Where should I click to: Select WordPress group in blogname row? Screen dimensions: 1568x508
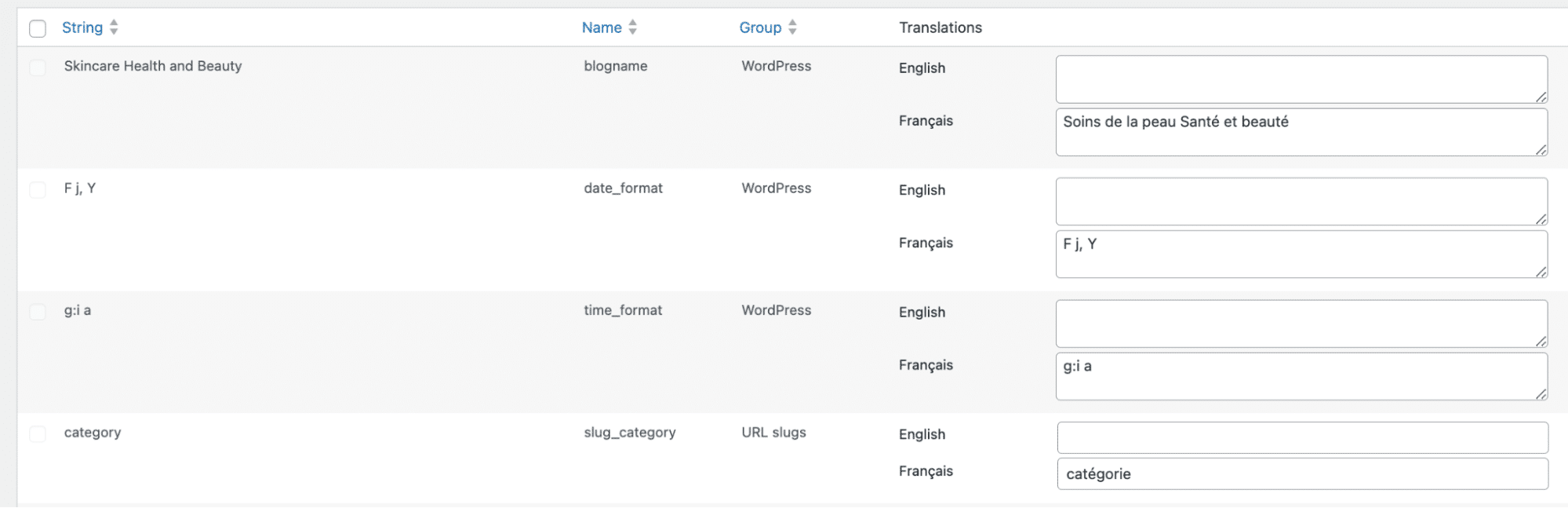[x=777, y=66]
